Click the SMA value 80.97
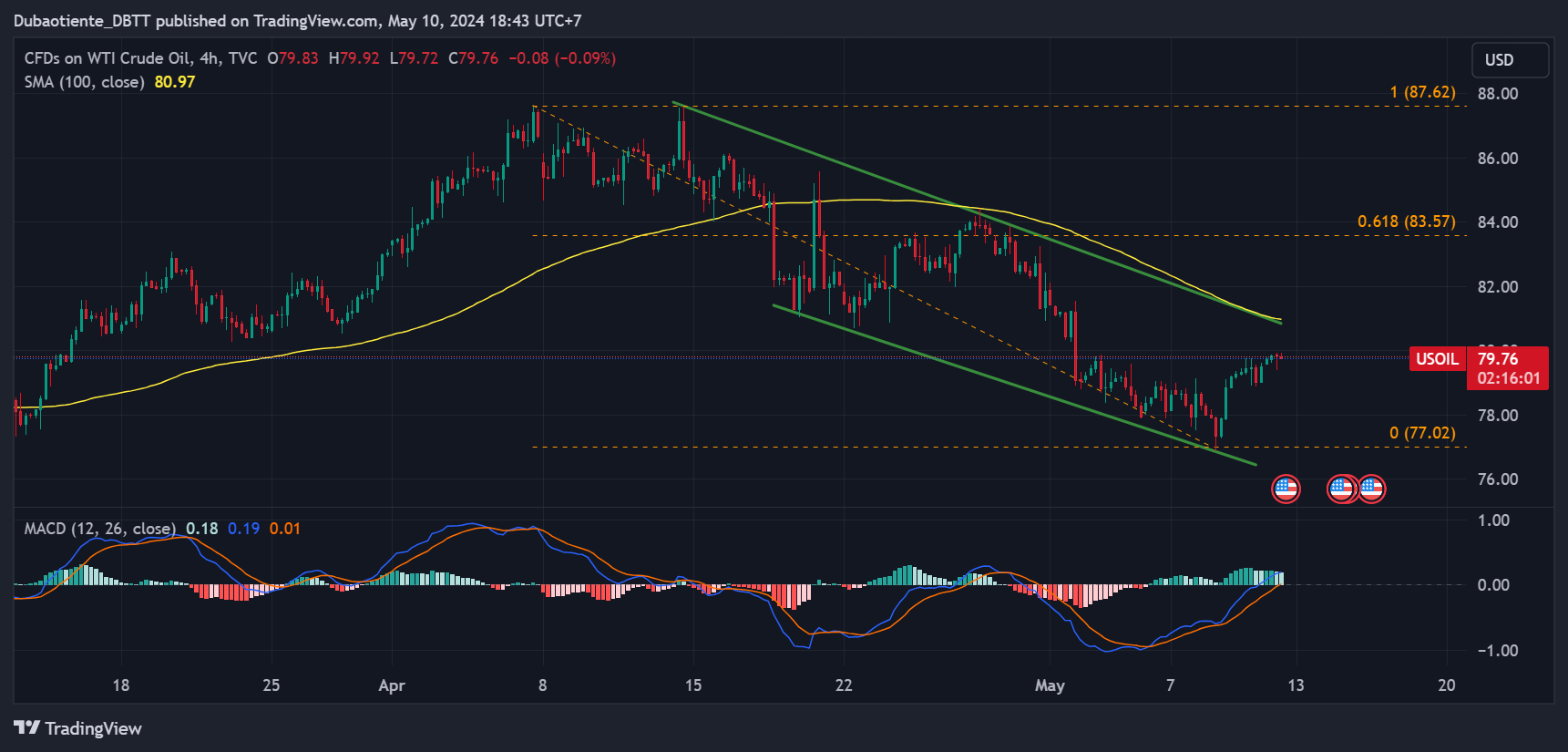 coord(175,82)
